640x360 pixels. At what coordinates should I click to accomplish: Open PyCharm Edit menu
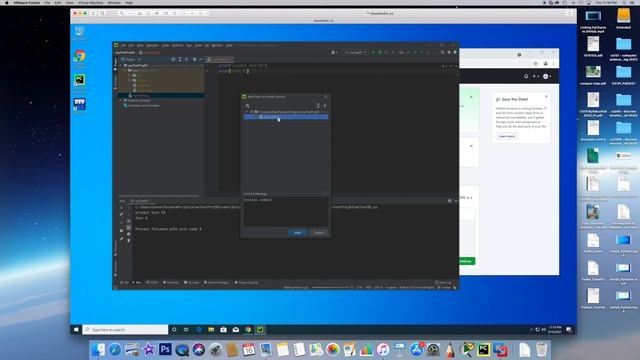131,45
